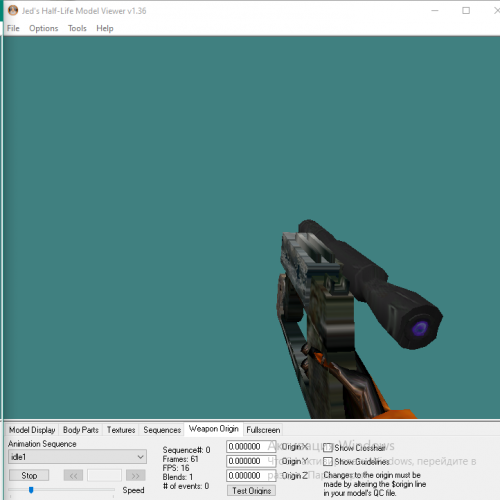Click the 'Blends: 1' text
Image resolution: width=500 pixels, height=500 pixels.
pyautogui.click(x=178, y=477)
